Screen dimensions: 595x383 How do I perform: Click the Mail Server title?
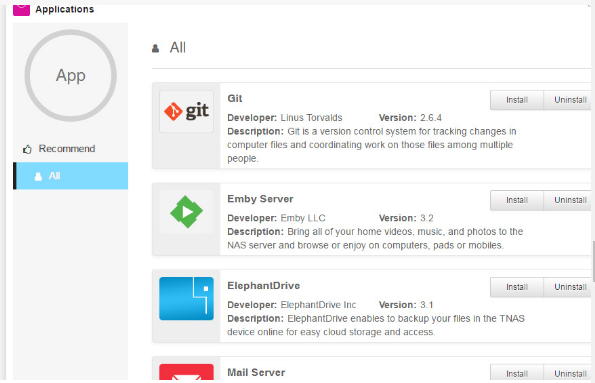click(x=256, y=372)
